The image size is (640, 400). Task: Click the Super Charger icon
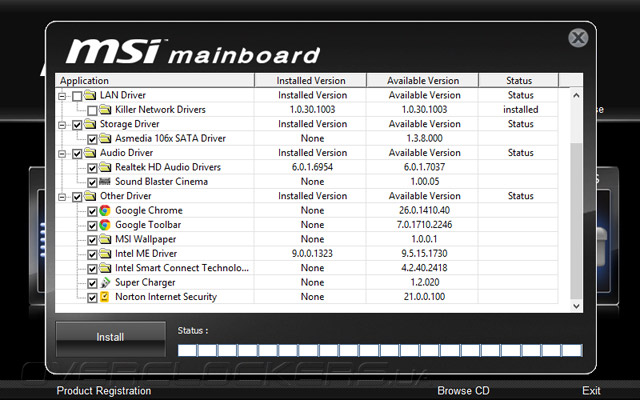pos(105,282)
